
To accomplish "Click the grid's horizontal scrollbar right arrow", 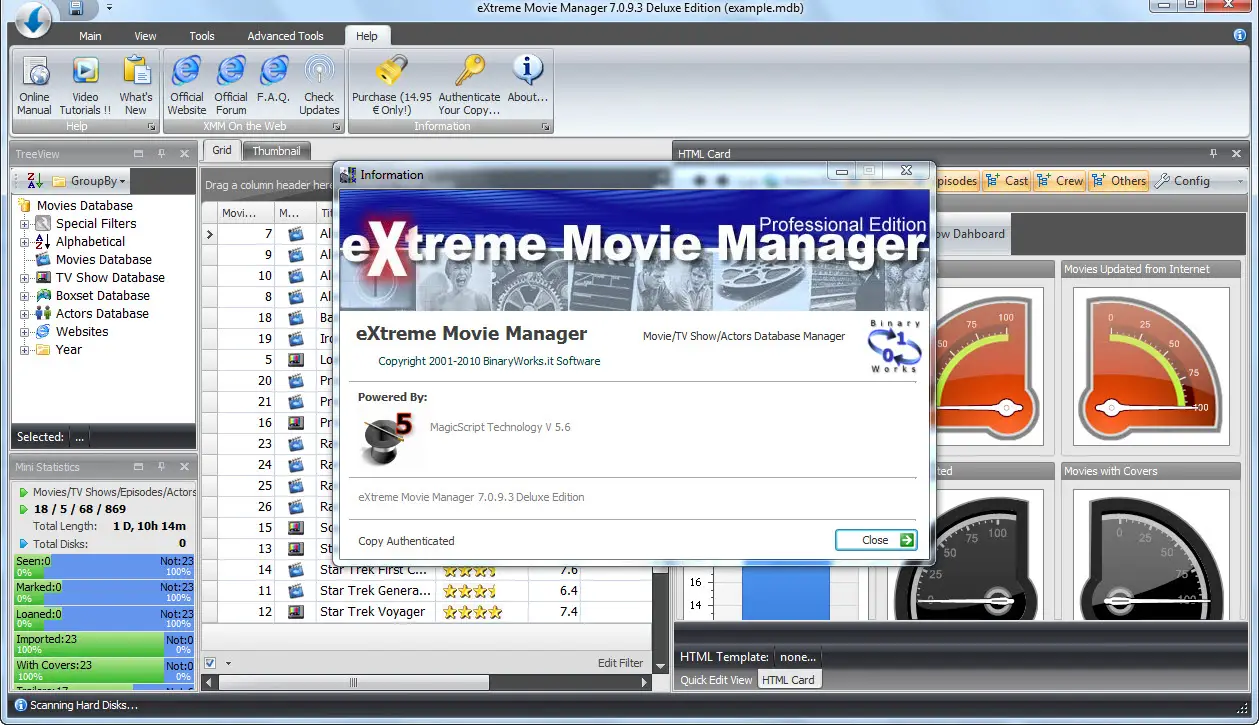I will coord(644,682).
